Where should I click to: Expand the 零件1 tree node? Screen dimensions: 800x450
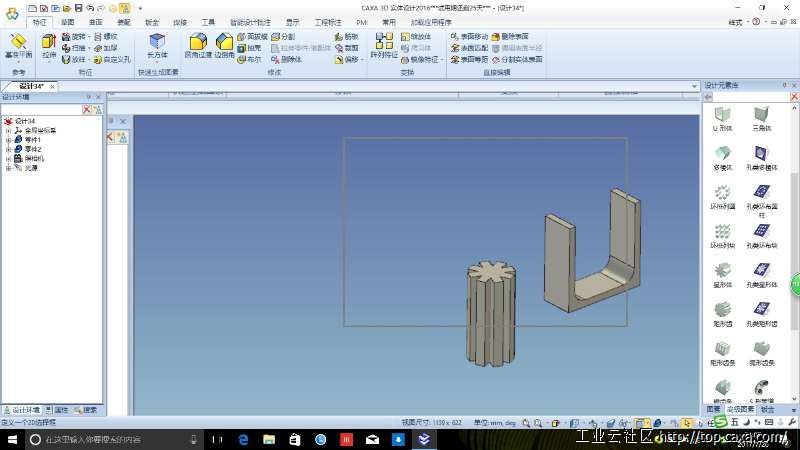pos(8,139)
